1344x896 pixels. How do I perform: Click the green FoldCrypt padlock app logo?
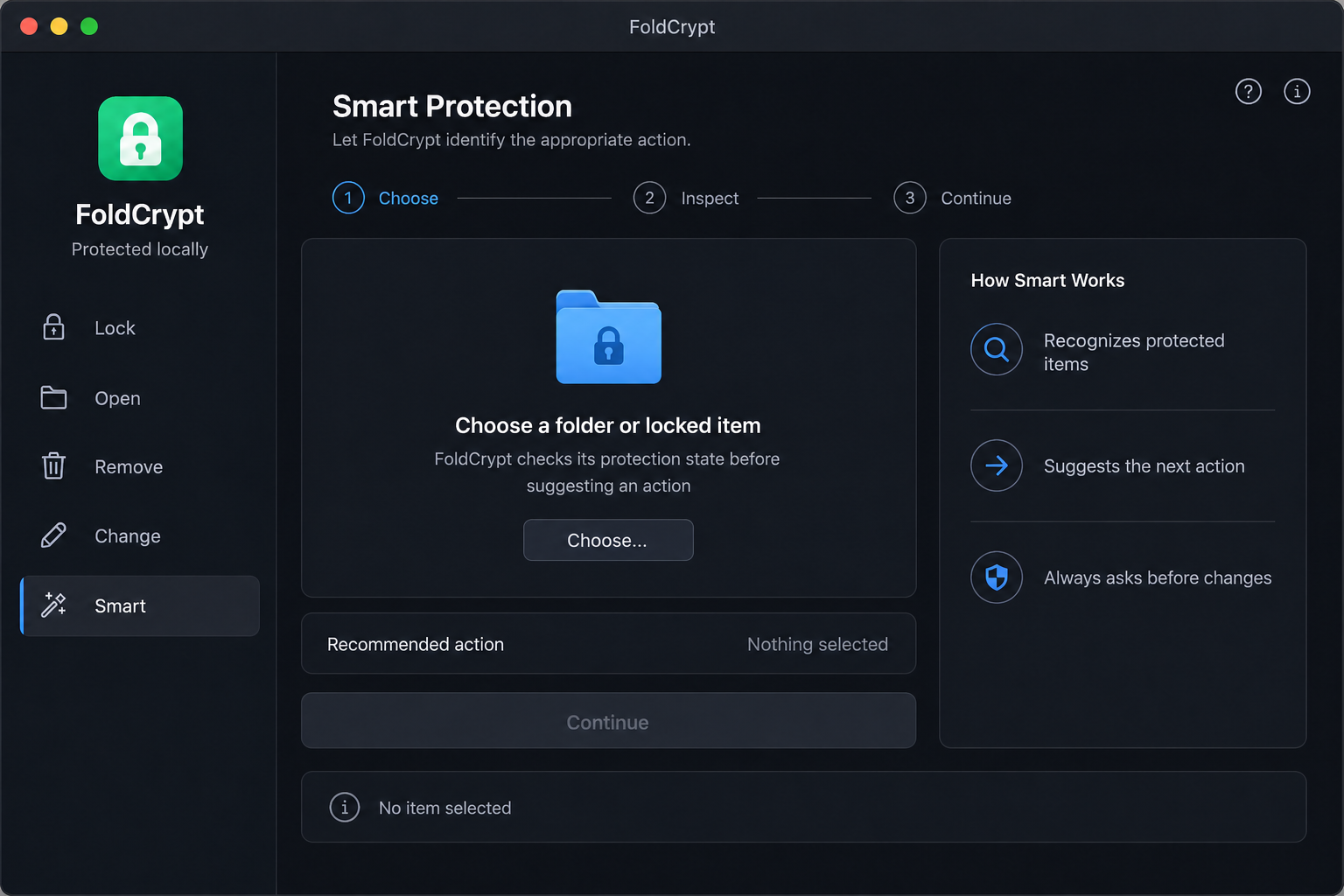pos(140,138)
